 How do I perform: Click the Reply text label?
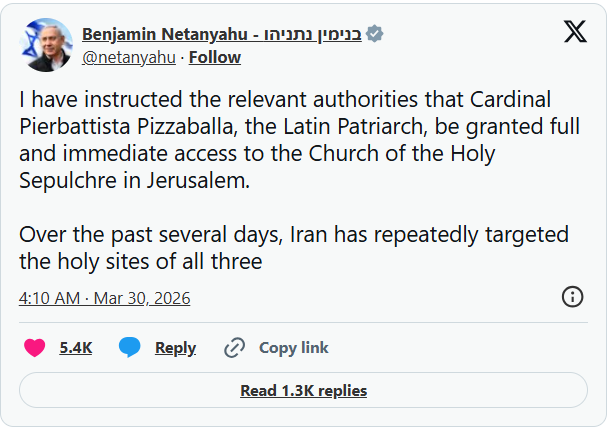point(175,348)
